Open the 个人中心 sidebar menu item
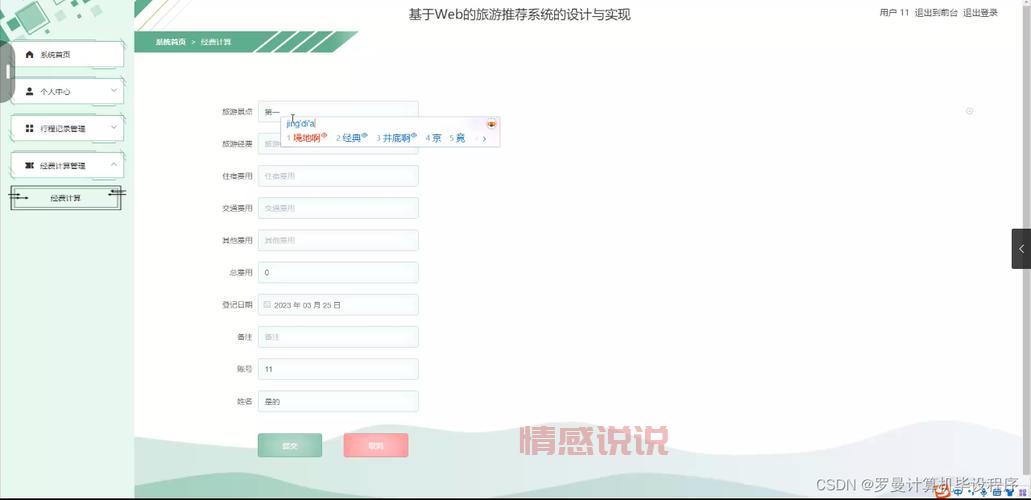Viewport: 1031px width, 500px height. point(67,91)
